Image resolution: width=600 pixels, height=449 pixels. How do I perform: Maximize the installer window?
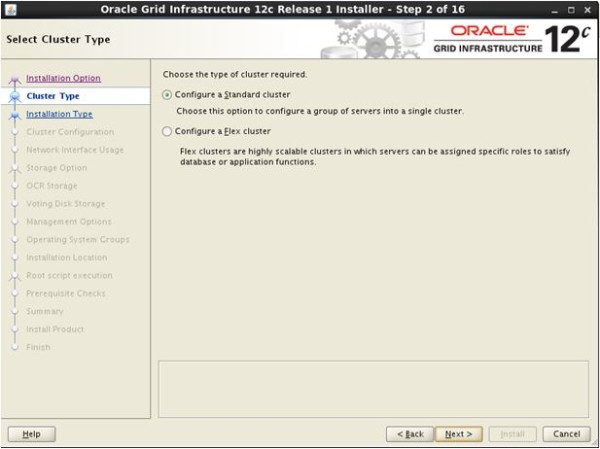[571, 10]
